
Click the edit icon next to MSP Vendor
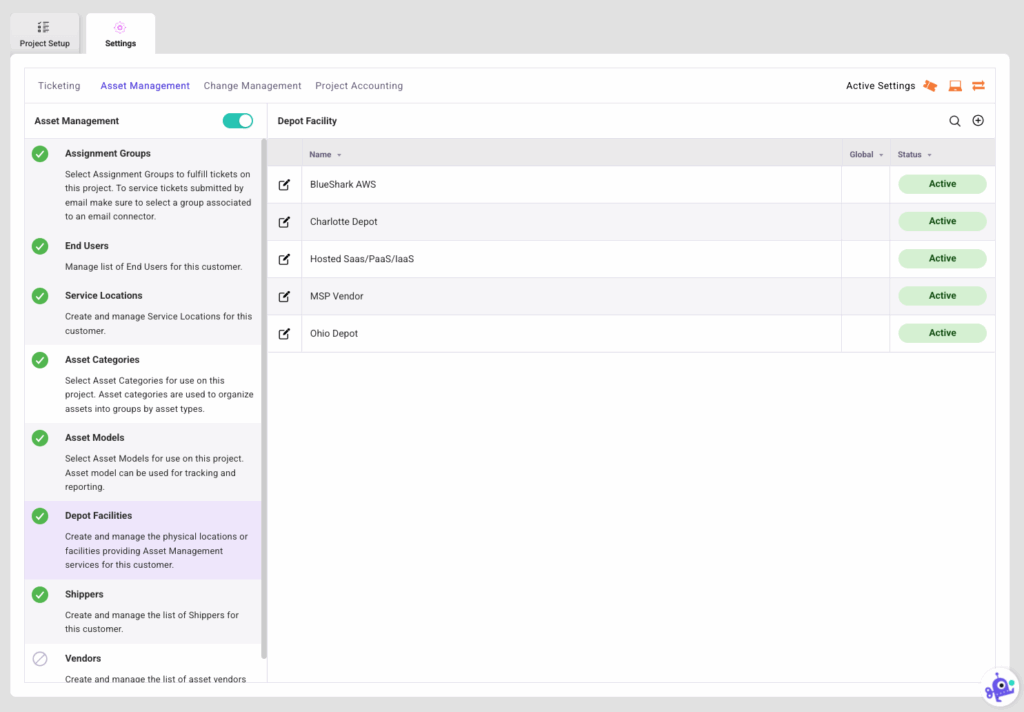coord(284,297)
